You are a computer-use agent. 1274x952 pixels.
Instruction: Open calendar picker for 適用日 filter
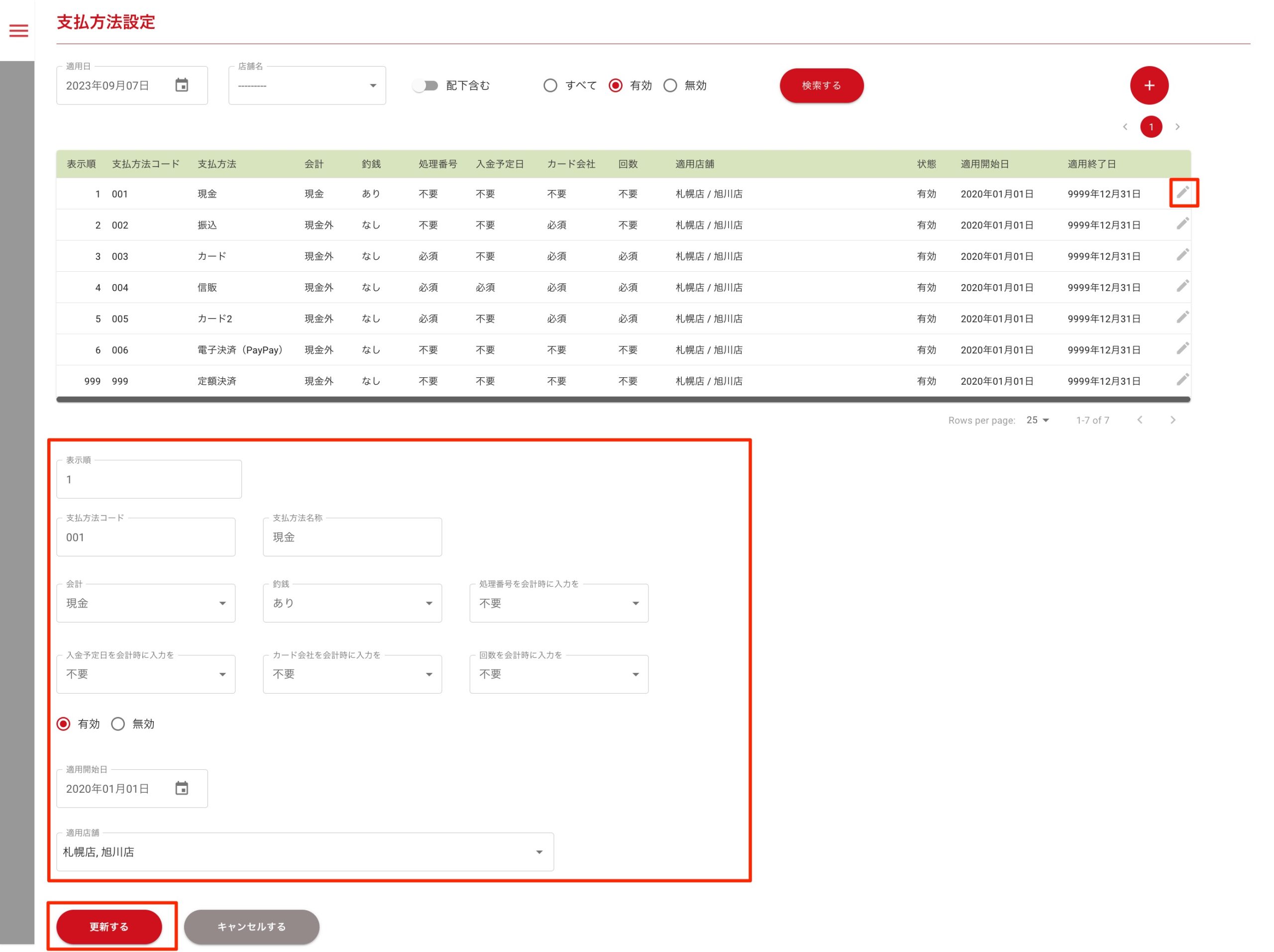click(x=182, y=85)
